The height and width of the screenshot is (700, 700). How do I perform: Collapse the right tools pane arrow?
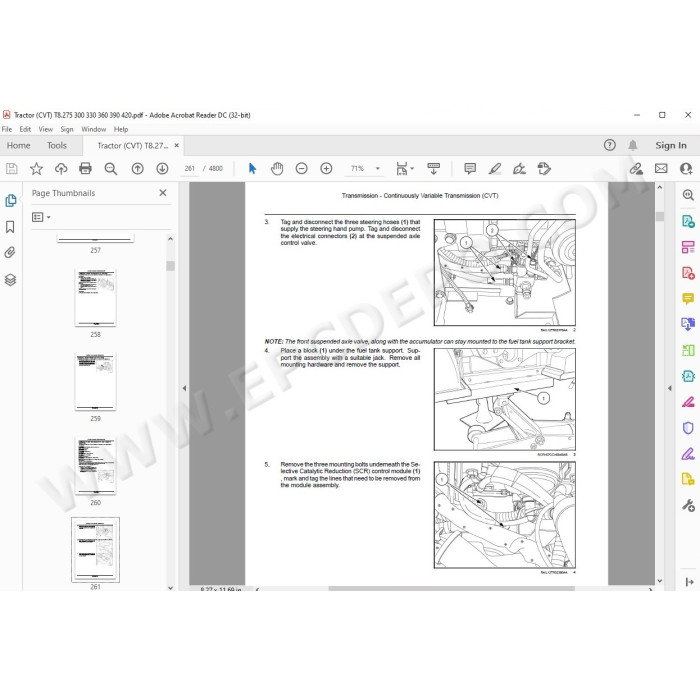[x=669, y=388]
